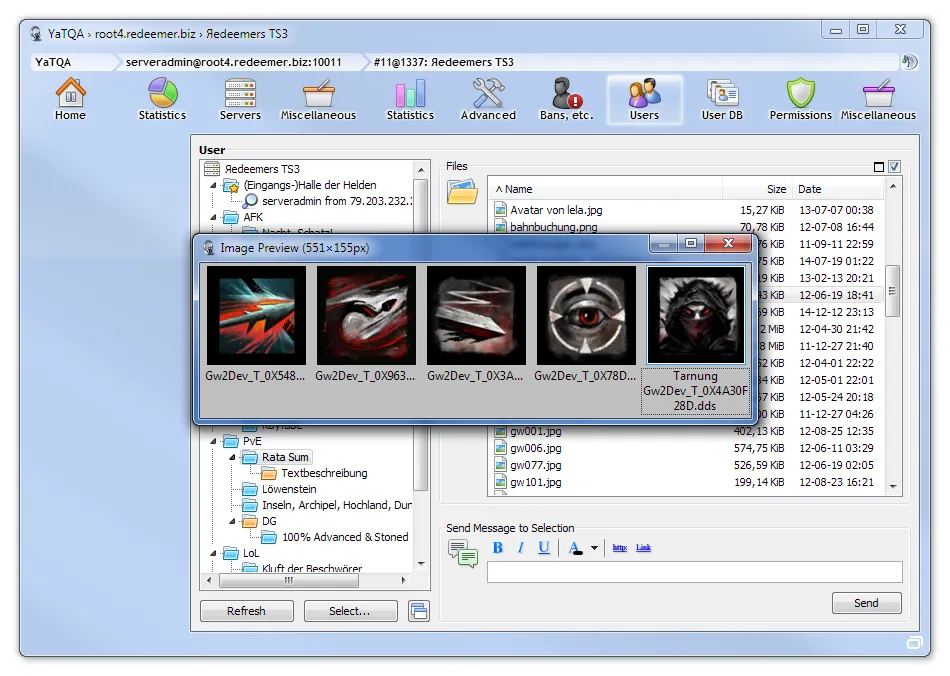The image size is (950, 676).
Task: Collapse the (Eingangs-)Halle der Helden channel
Action: pos(213,185)
